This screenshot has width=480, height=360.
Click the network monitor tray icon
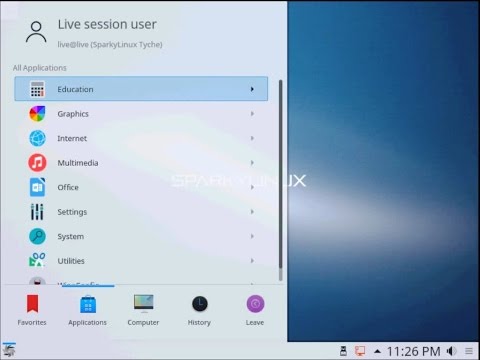[360, 351]
